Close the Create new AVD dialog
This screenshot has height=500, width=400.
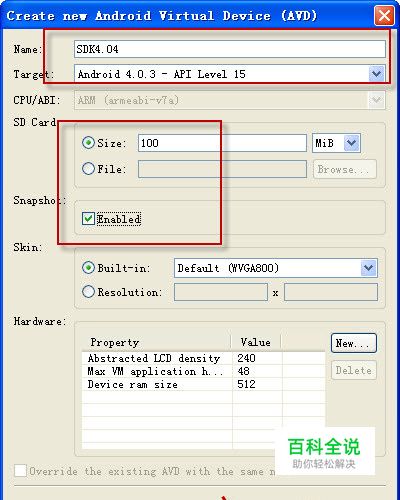click(384, 15)
